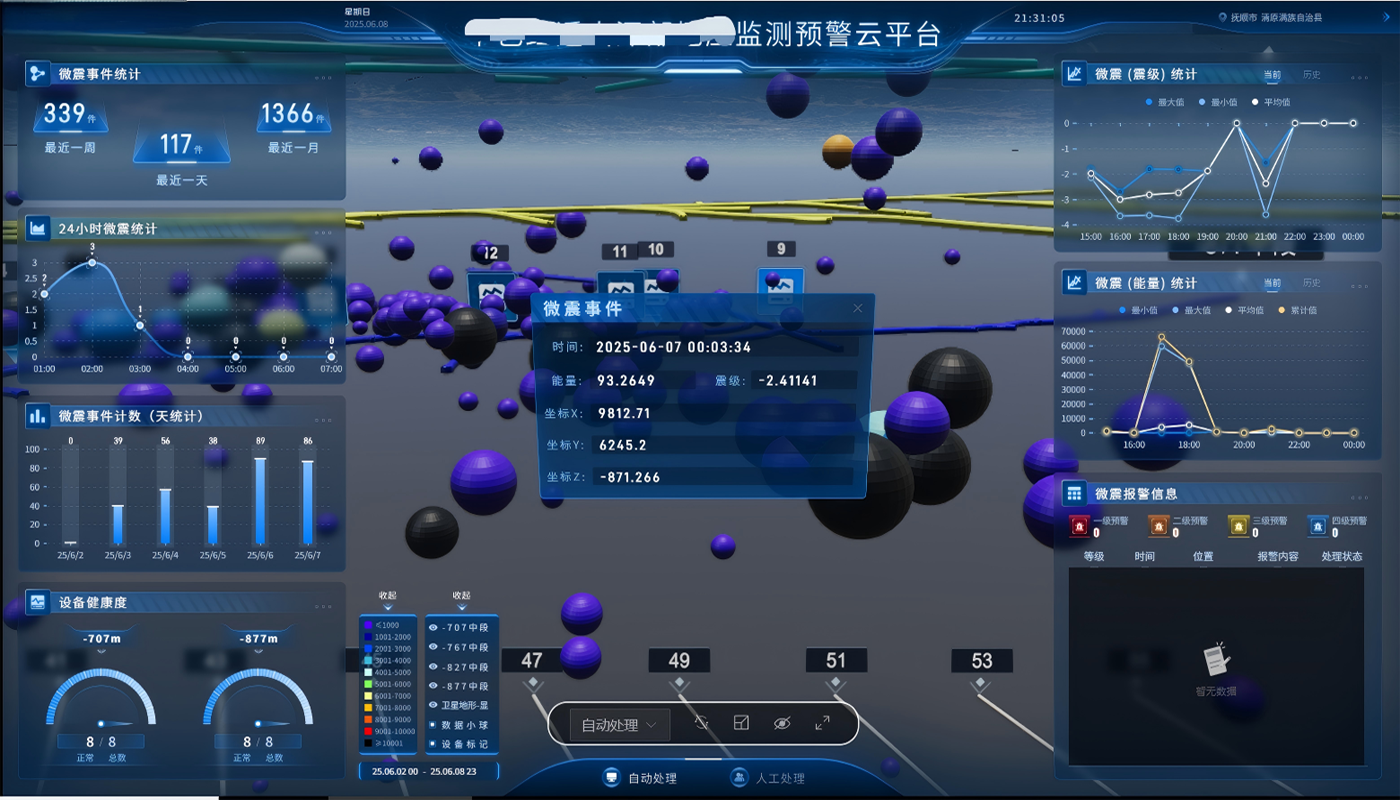Click the 微震(震级)统计 chart icon
The image size is (1400, 800).
pyautogui.click(x=1074, y=73)
